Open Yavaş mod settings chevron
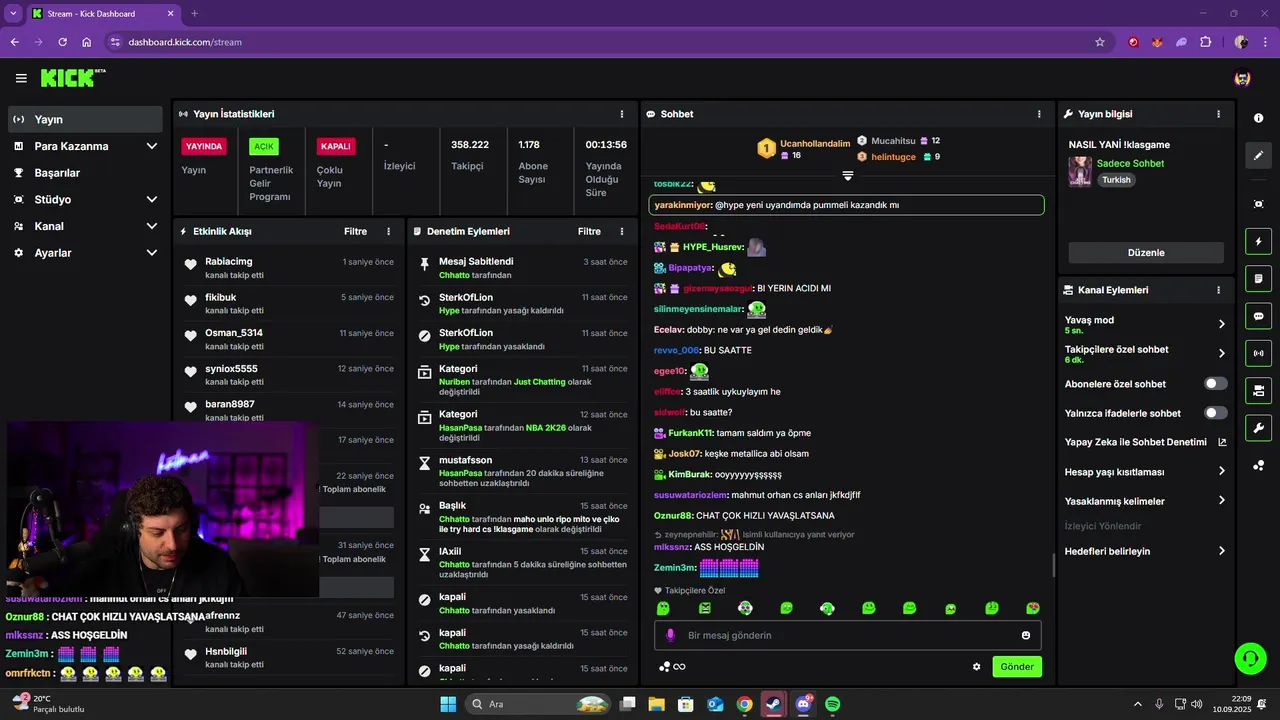Screen dimensions: 1280x720 click(x=1221, y=324)
